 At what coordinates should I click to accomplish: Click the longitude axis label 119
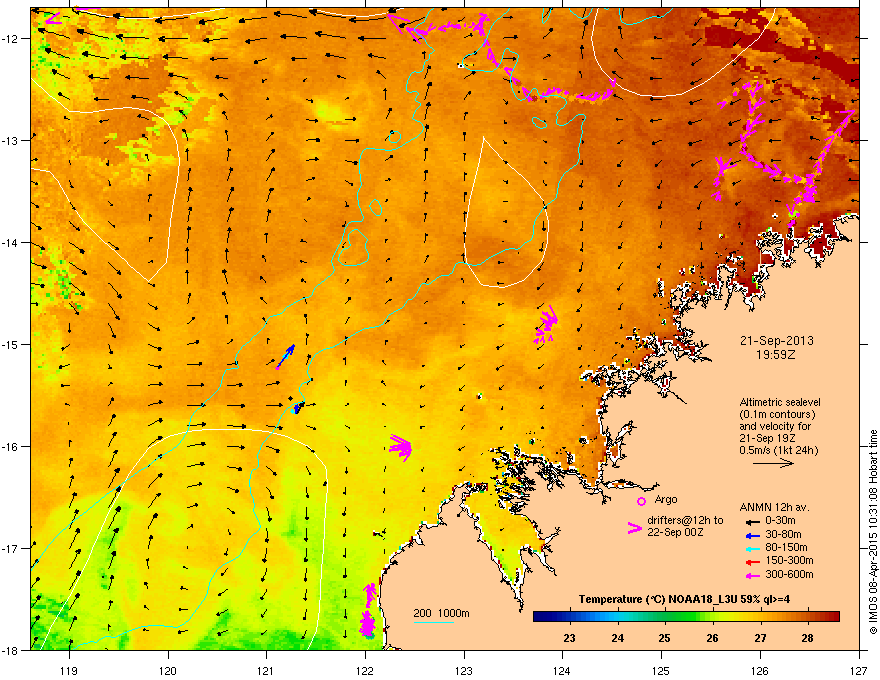69,670
